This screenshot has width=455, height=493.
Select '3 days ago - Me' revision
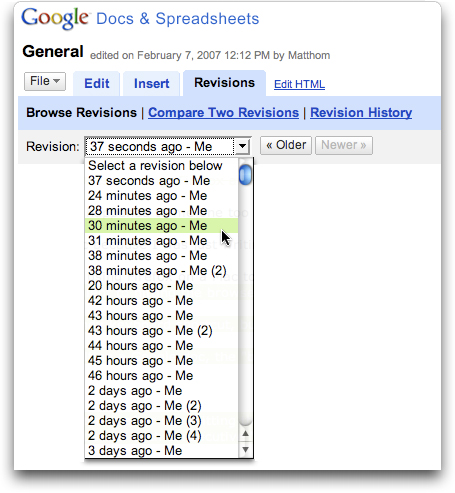pyautogui.click(x=162, y=451)
